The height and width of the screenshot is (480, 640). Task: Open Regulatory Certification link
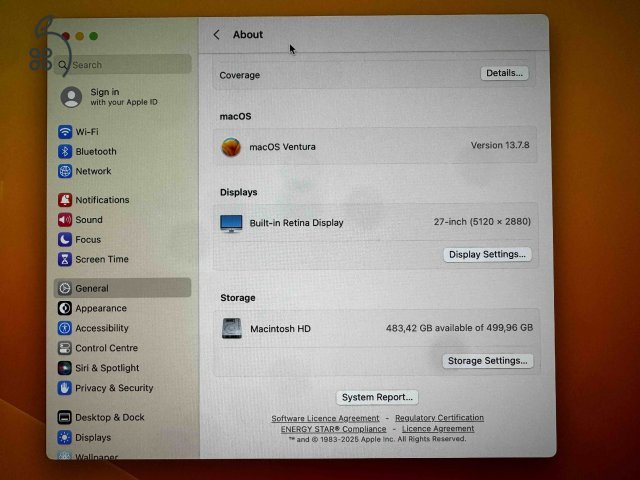click(439, 418)
